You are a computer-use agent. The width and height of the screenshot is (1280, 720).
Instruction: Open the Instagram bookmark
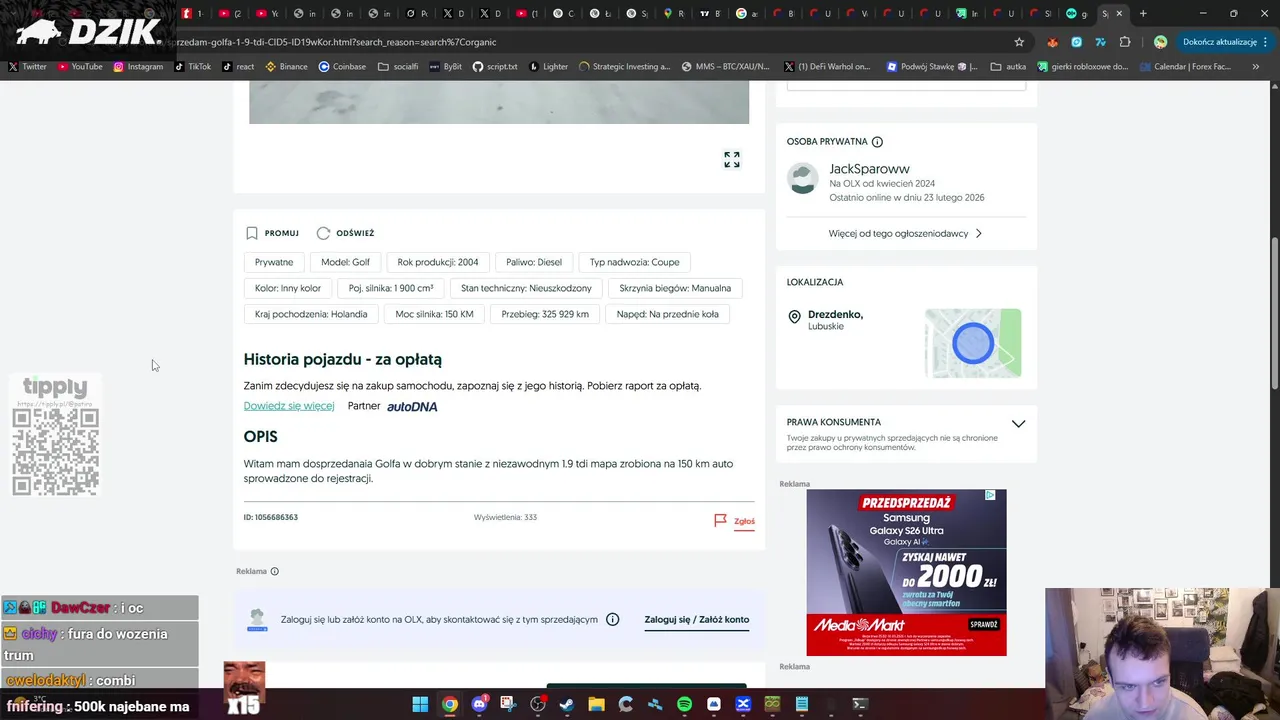(138, 66)
